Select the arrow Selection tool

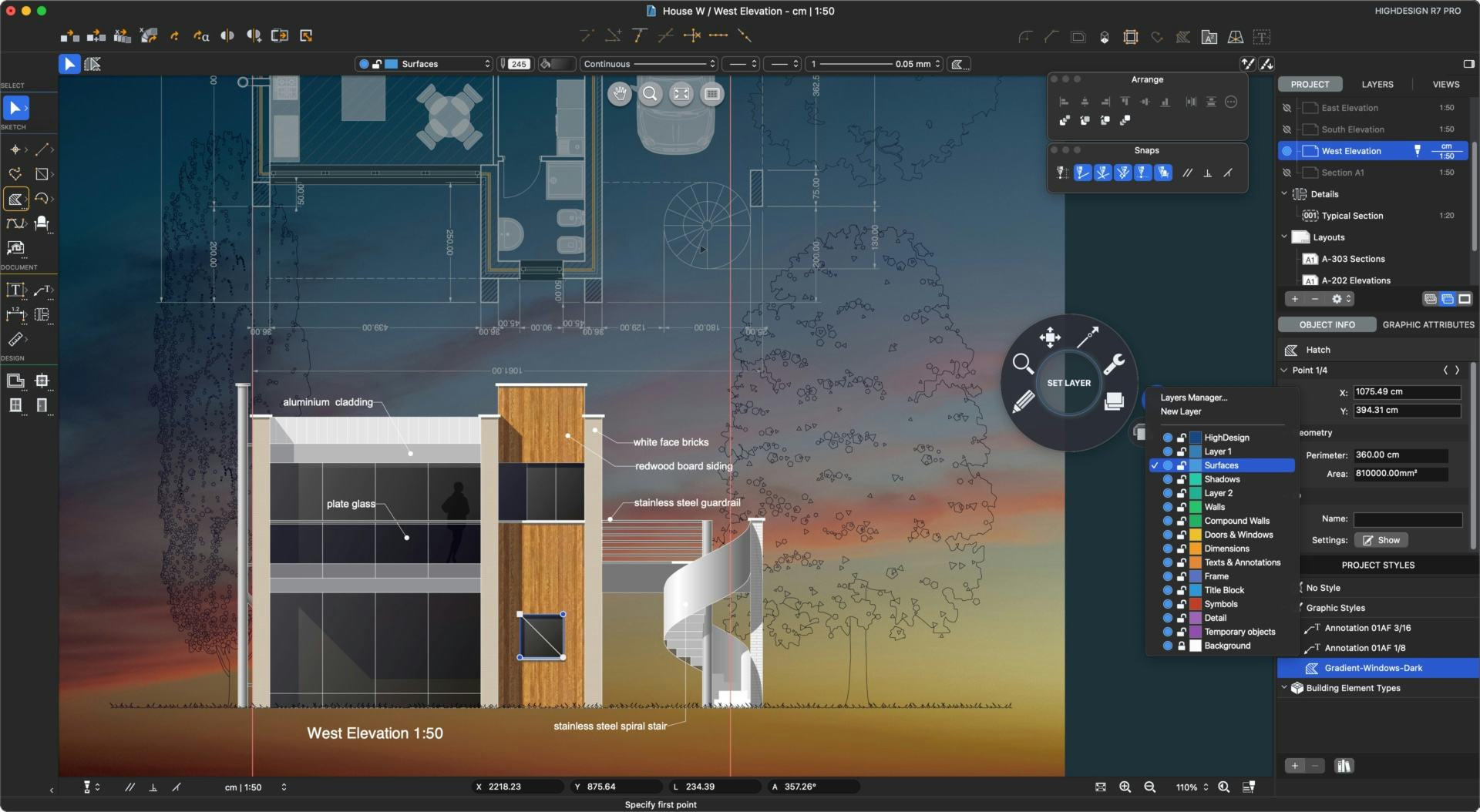click(x=16, y=108)
